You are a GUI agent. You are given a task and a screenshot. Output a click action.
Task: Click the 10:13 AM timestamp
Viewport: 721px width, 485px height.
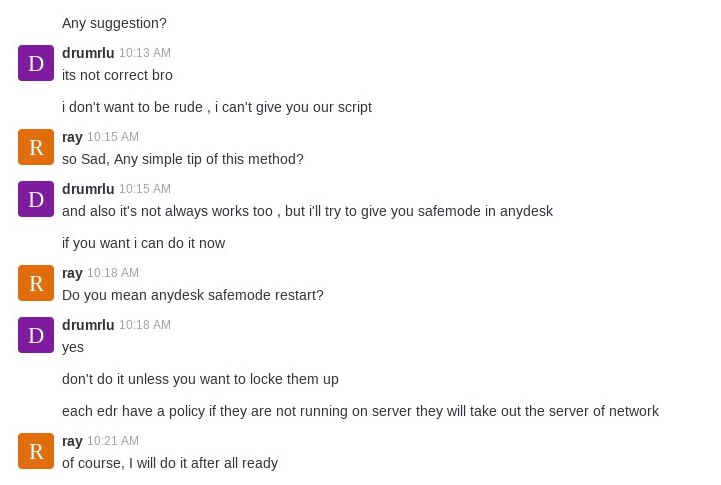[x=145, y=53]
